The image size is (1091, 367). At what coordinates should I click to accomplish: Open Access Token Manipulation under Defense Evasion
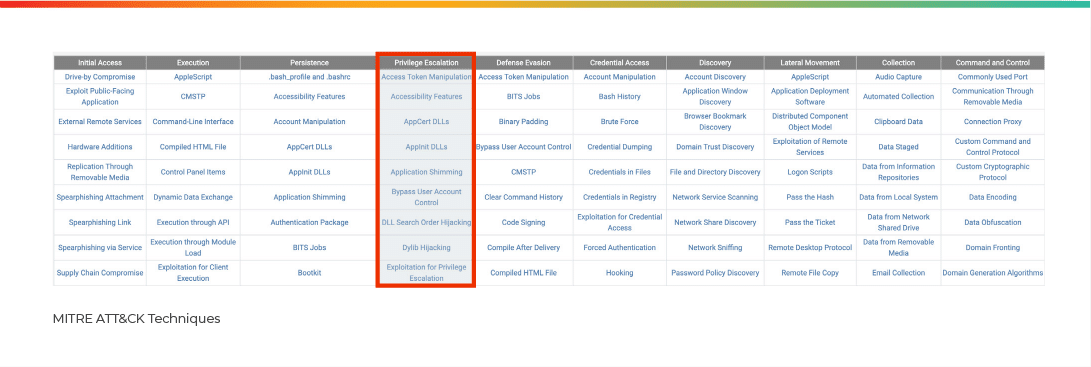pyautogui.click(x=524, y=77)
